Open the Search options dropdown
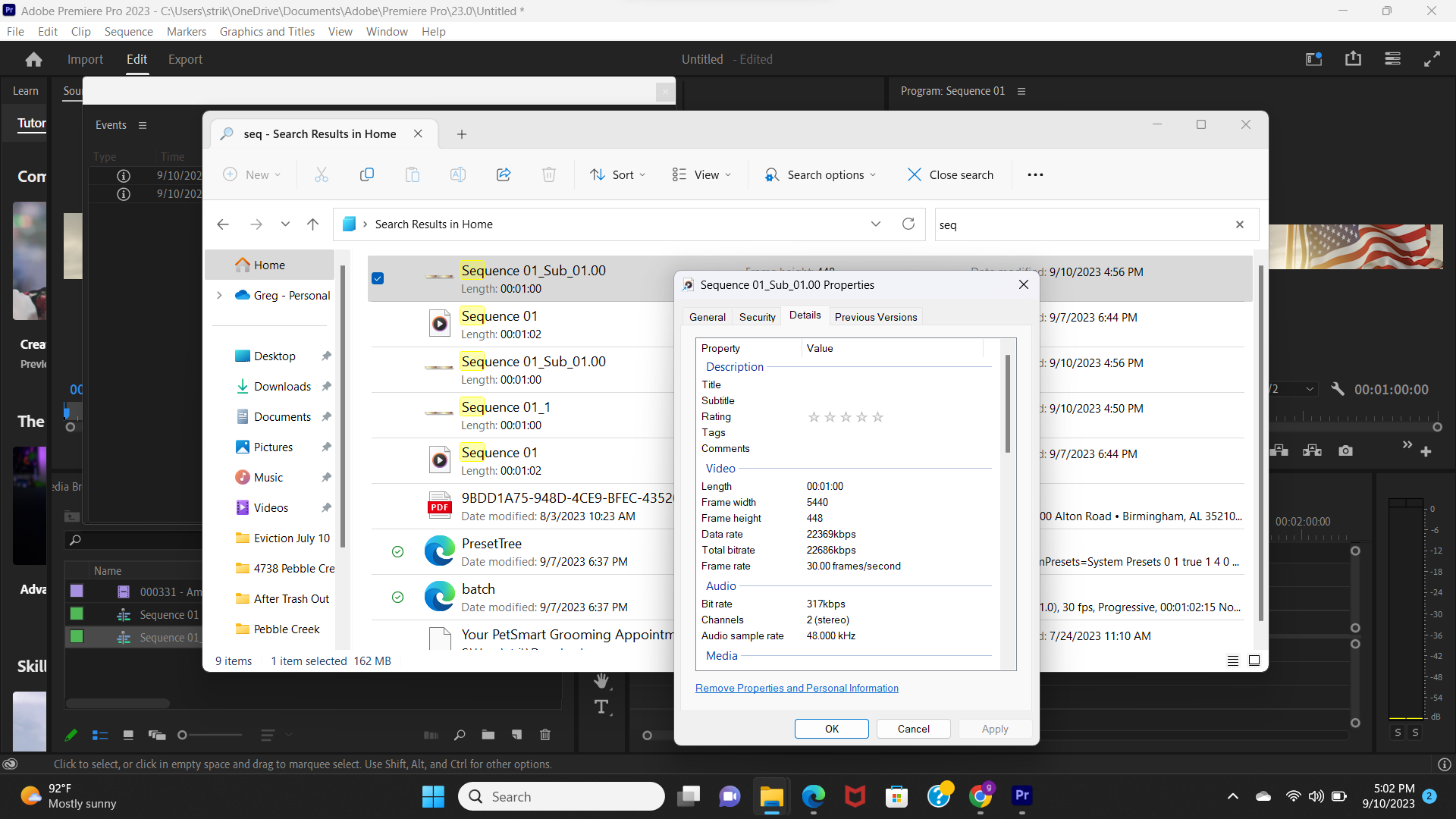Image resolution: width=1456 pixels, height=819 pixels. click(820, 174)
